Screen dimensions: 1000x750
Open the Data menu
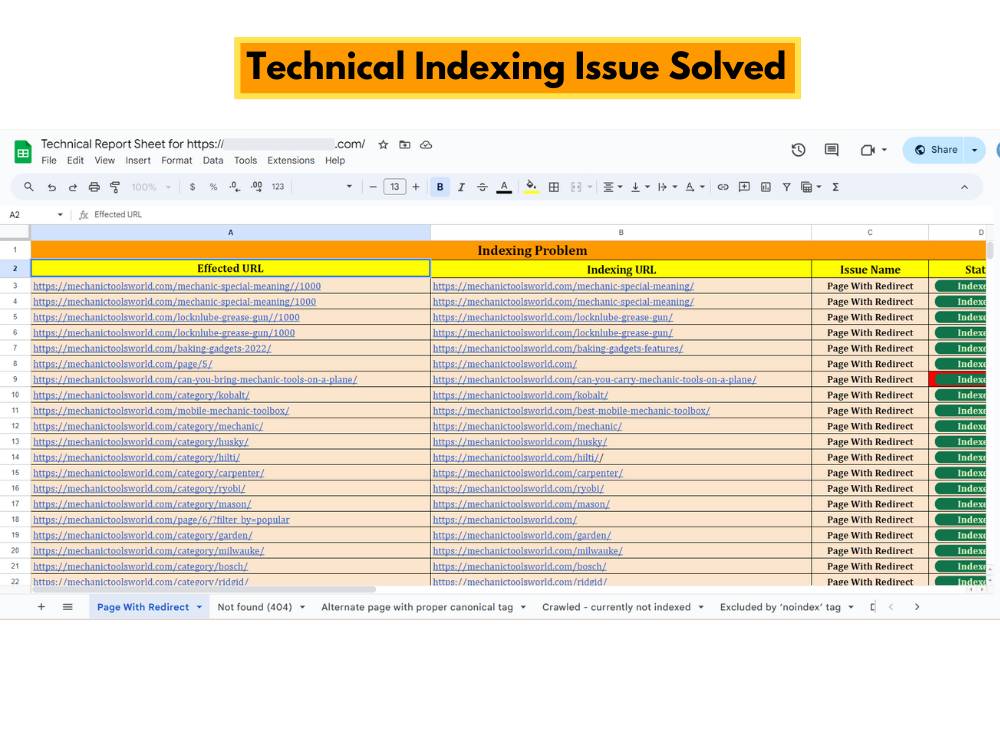[213, 161]
